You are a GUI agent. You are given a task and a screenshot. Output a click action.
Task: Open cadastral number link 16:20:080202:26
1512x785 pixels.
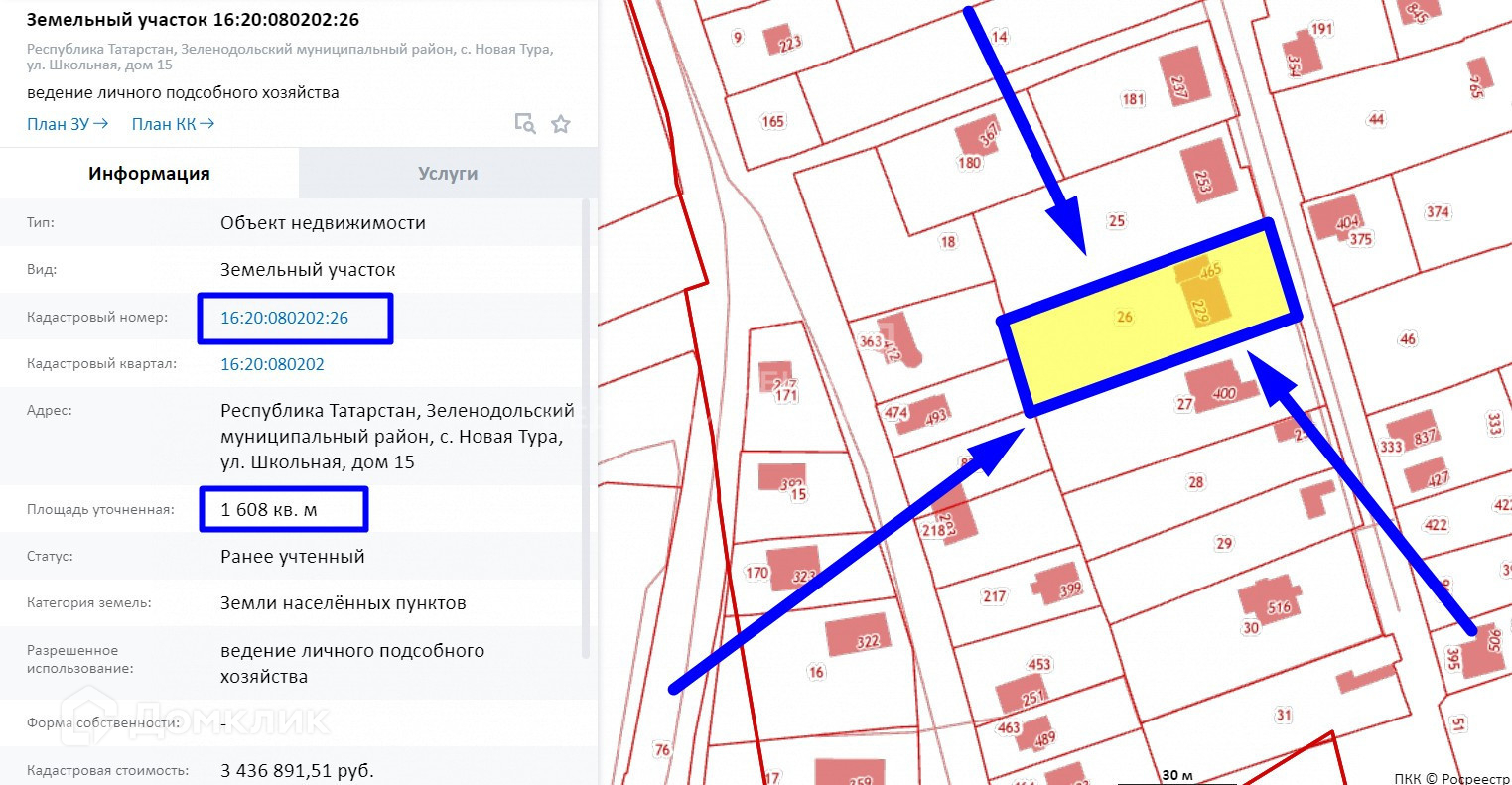[285, 318]
